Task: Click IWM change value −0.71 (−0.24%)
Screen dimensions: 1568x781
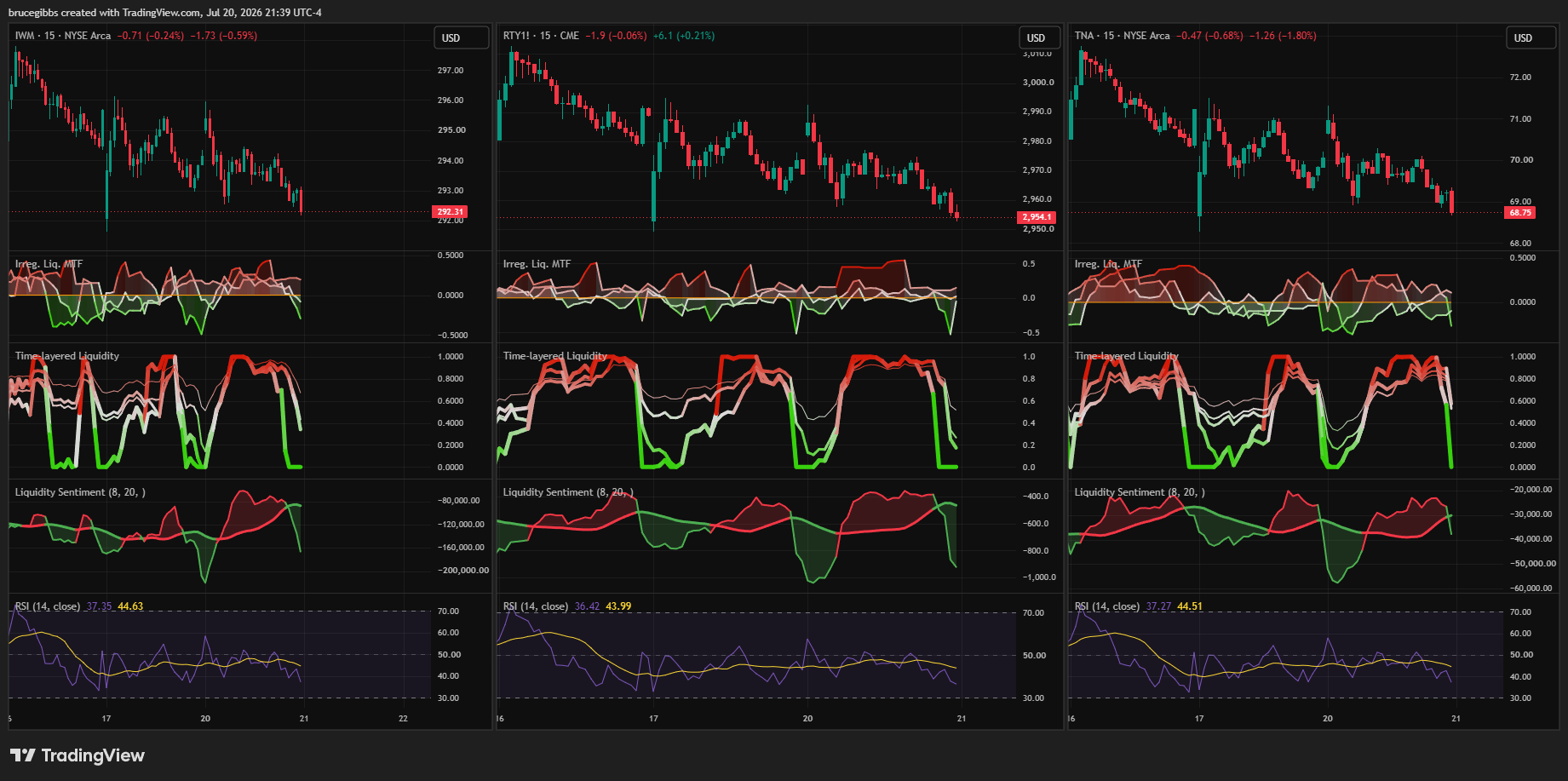Action: click(x=151, y=36)
